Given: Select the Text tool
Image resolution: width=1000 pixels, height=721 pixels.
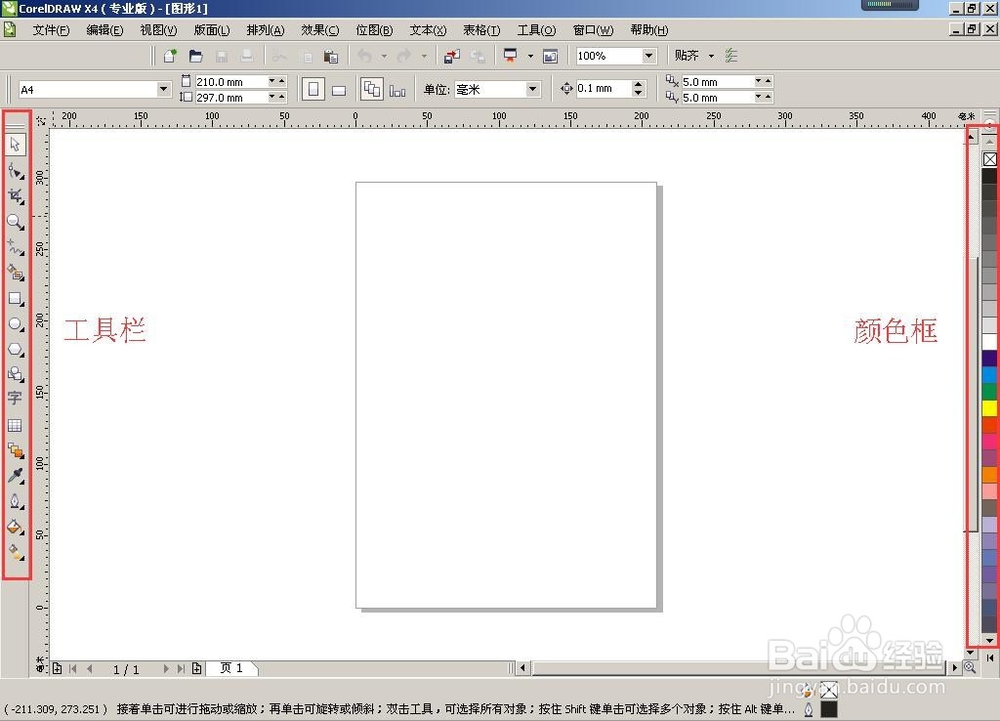Looking at the screenshot, I should 15,398.
